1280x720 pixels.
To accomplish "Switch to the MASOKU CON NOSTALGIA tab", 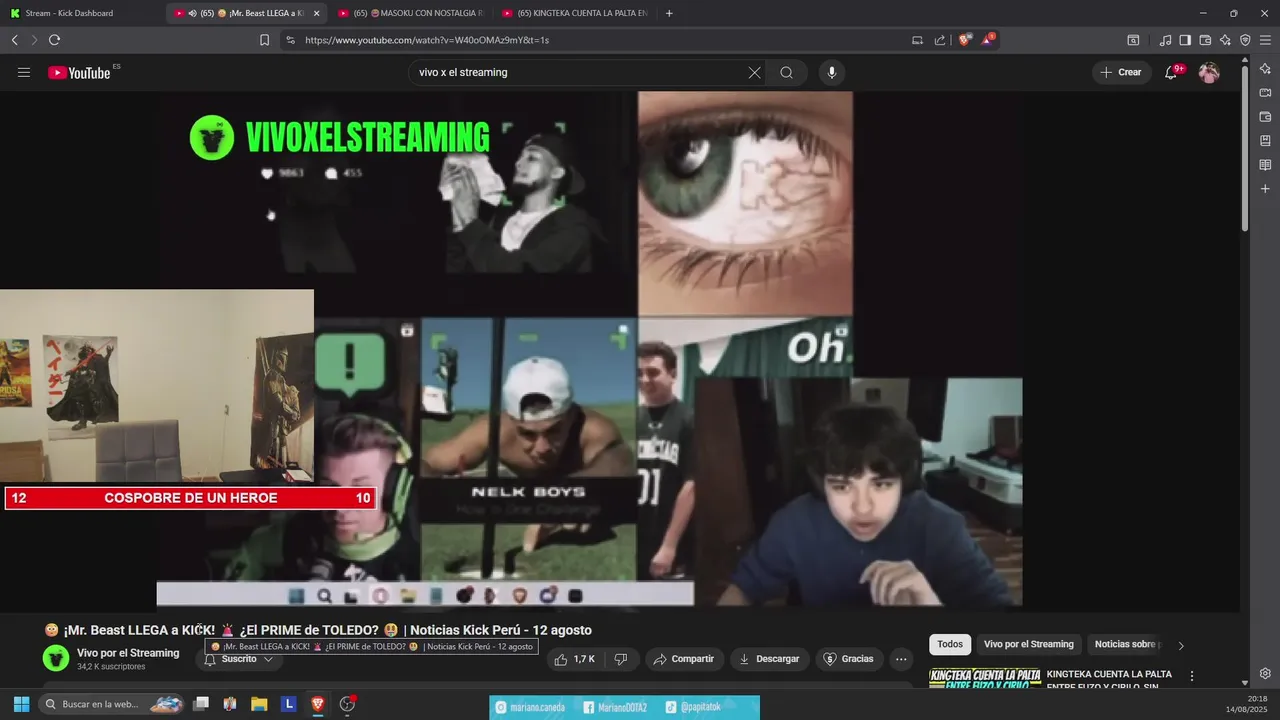I will [x=410, y=13].
